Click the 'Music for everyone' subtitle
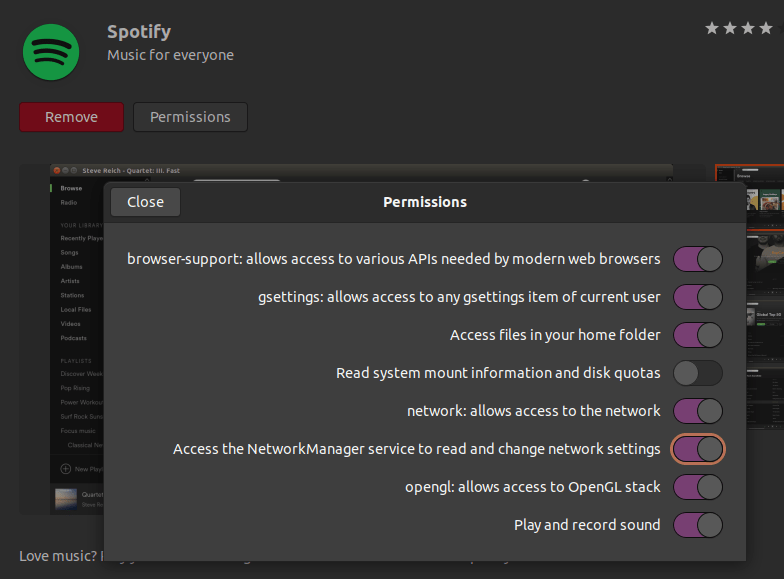Viewport: 784px width, 579px height. [x=170, y=55]
